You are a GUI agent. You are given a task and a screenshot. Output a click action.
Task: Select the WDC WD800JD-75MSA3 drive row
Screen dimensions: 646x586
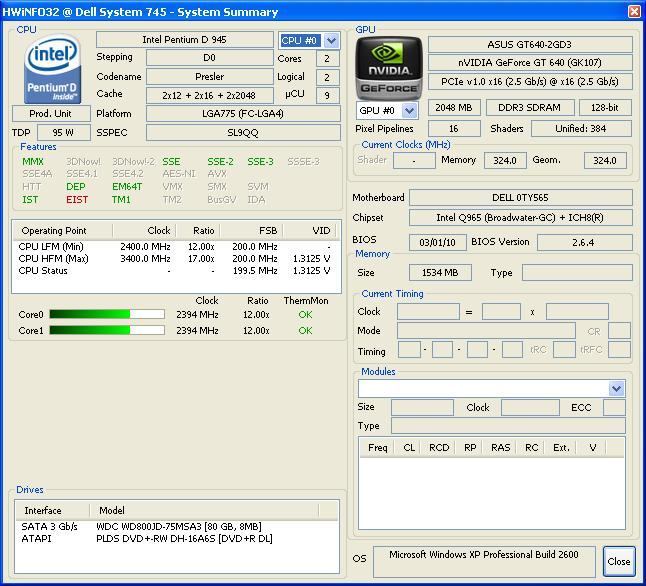(177, 526)
